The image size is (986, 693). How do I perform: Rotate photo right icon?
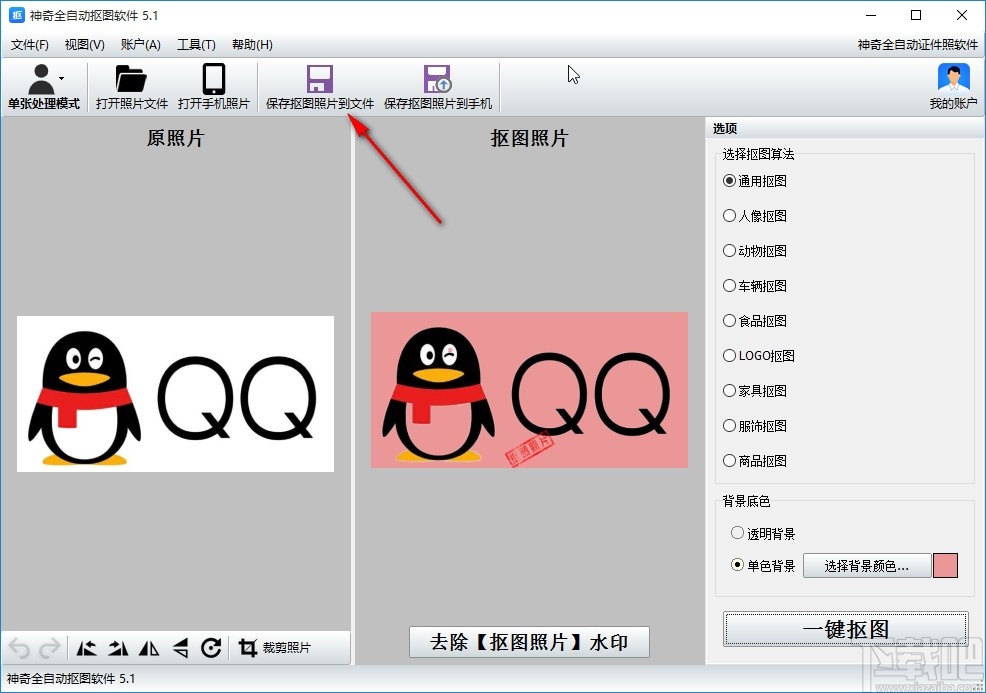[118, 648]
